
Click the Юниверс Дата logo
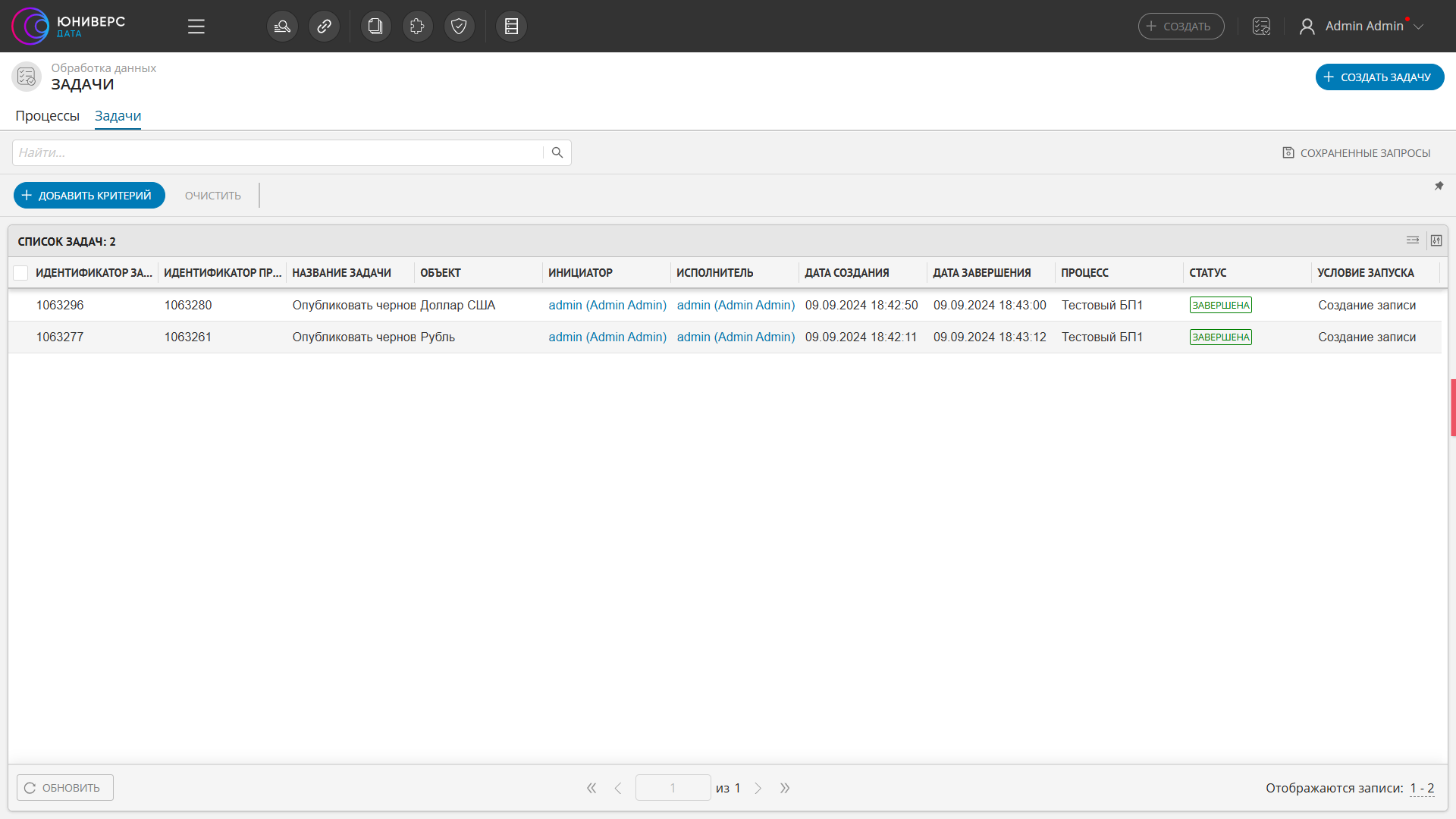68,27
